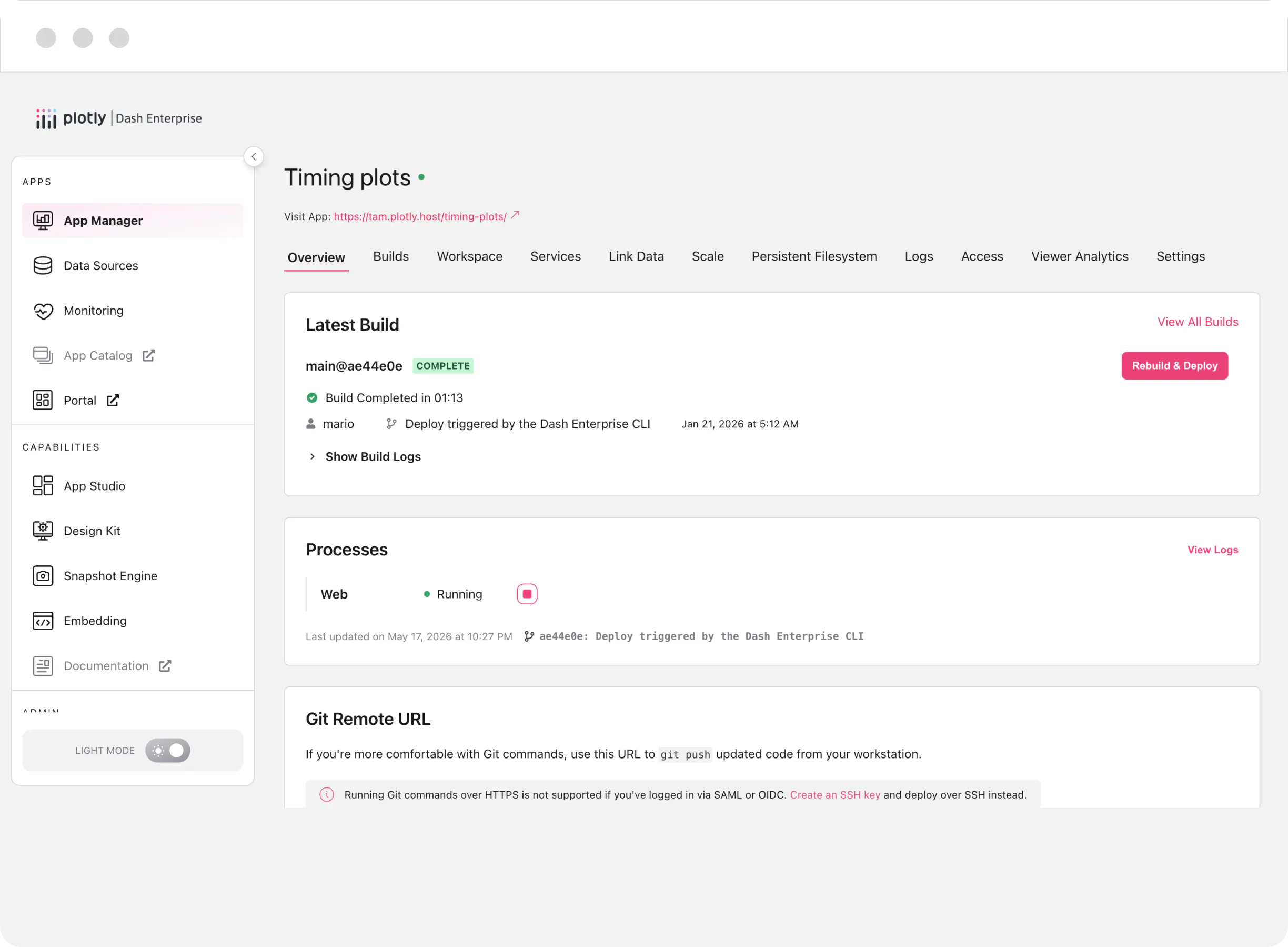1288x947 pixels.
Task: Follow the Create an SSH key link
Action: (x=835, y=794)
